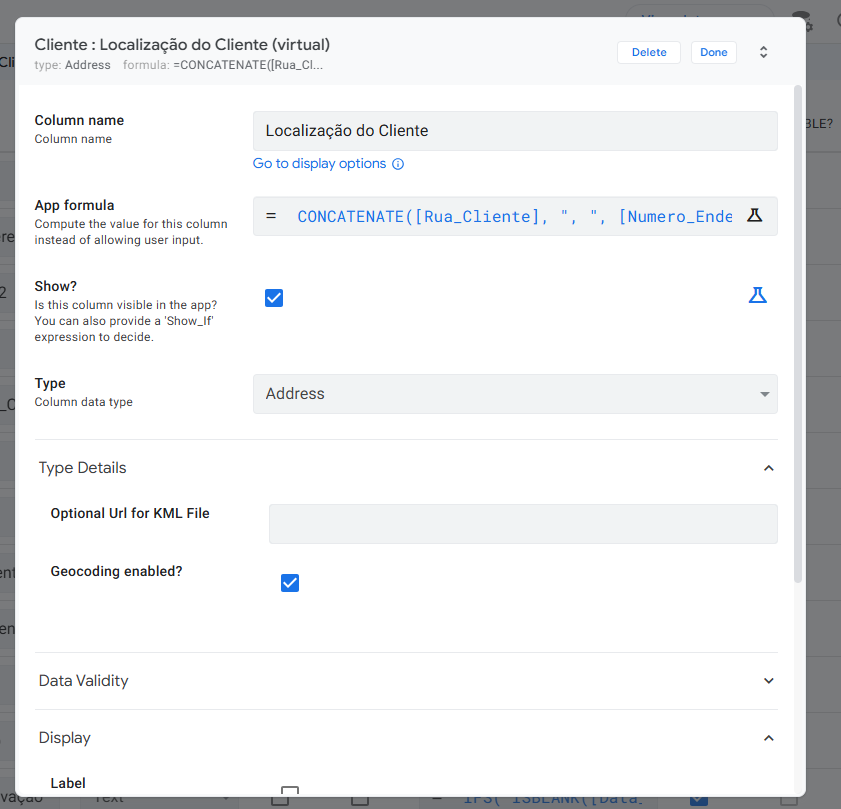Click the Column name text field
841x809 pixels.
[x=514, y=131]
